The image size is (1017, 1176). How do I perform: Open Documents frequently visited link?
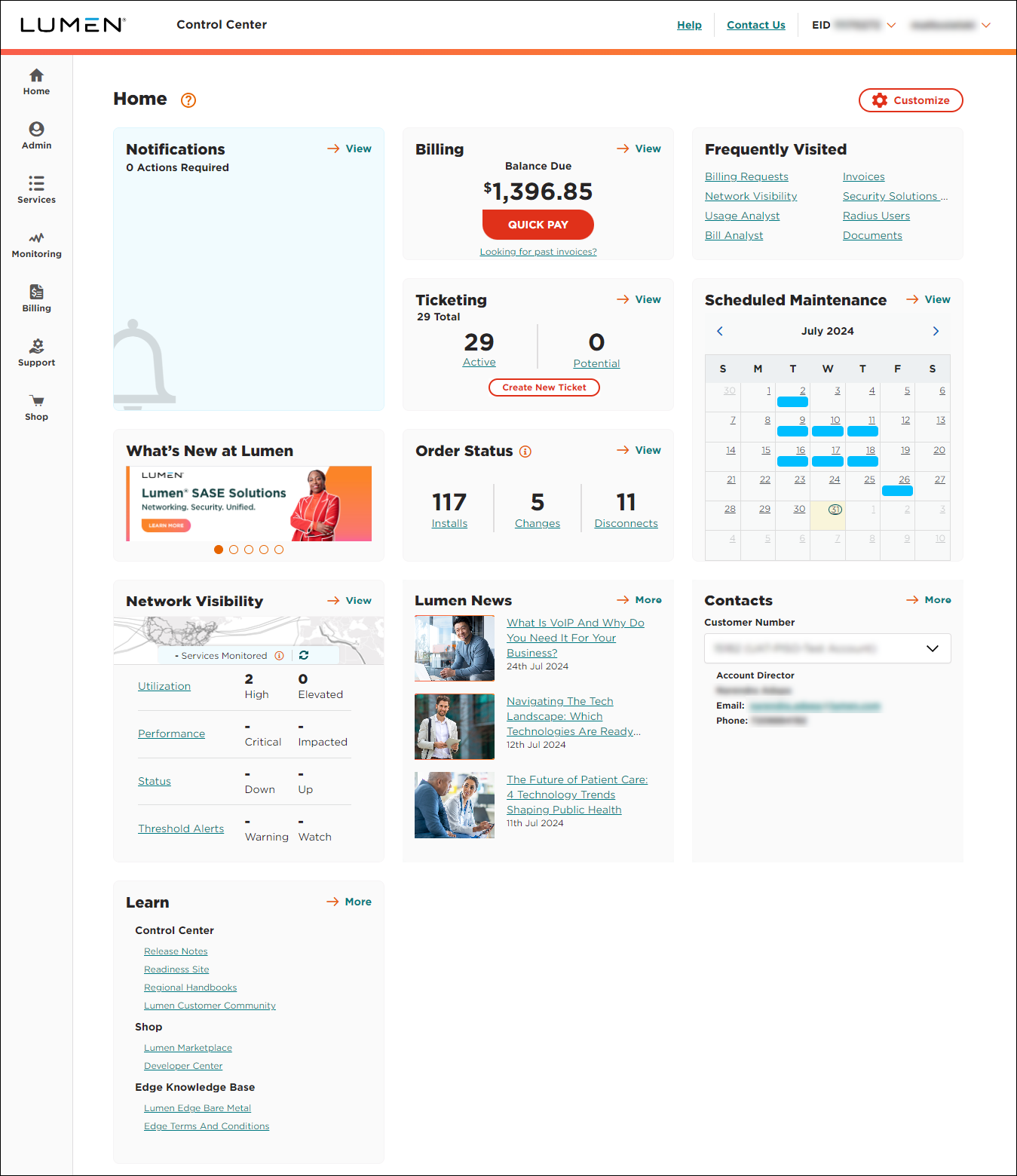click(872, 235)
